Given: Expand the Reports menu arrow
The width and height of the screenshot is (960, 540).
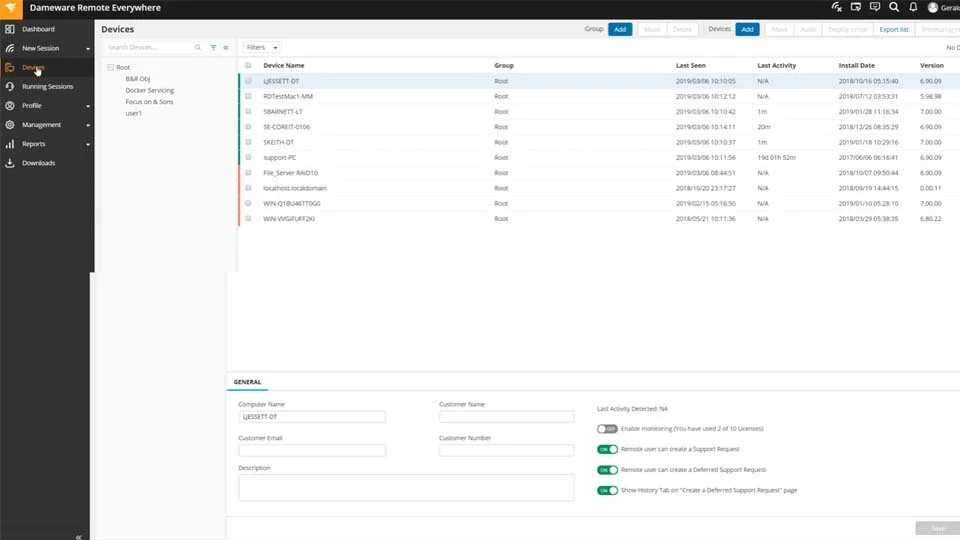Looking at the screenshot, I should coord(88,144).
